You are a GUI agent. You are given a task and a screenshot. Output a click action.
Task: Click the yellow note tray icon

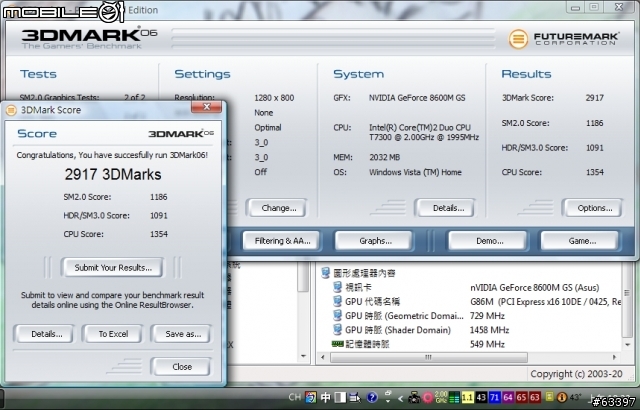(550, 397)
